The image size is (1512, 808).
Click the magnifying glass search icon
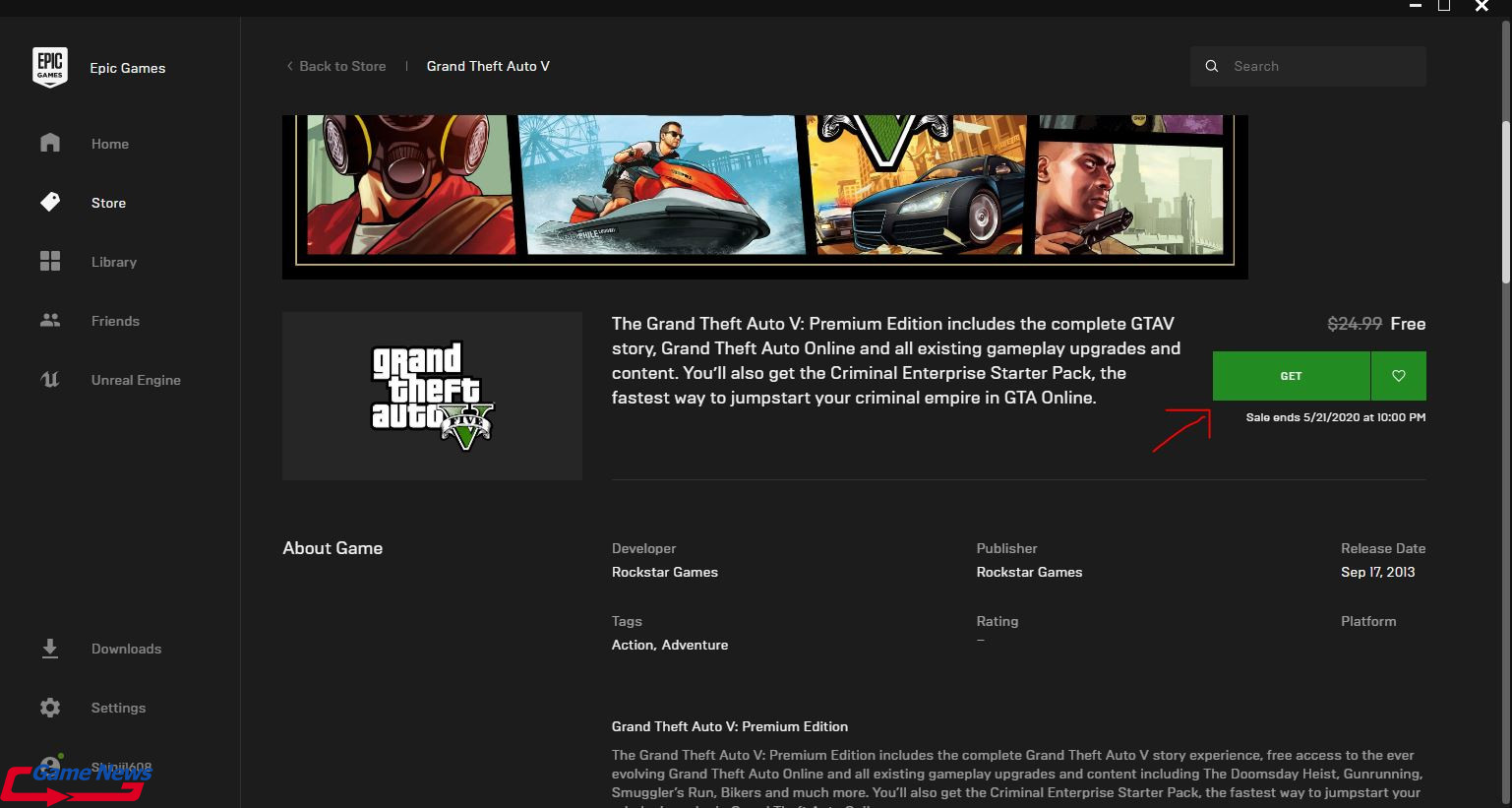[1212, 66]
